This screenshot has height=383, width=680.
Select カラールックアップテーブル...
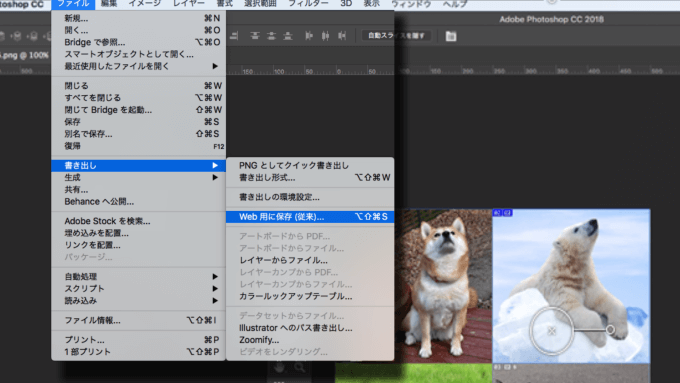tap(310, 296)
